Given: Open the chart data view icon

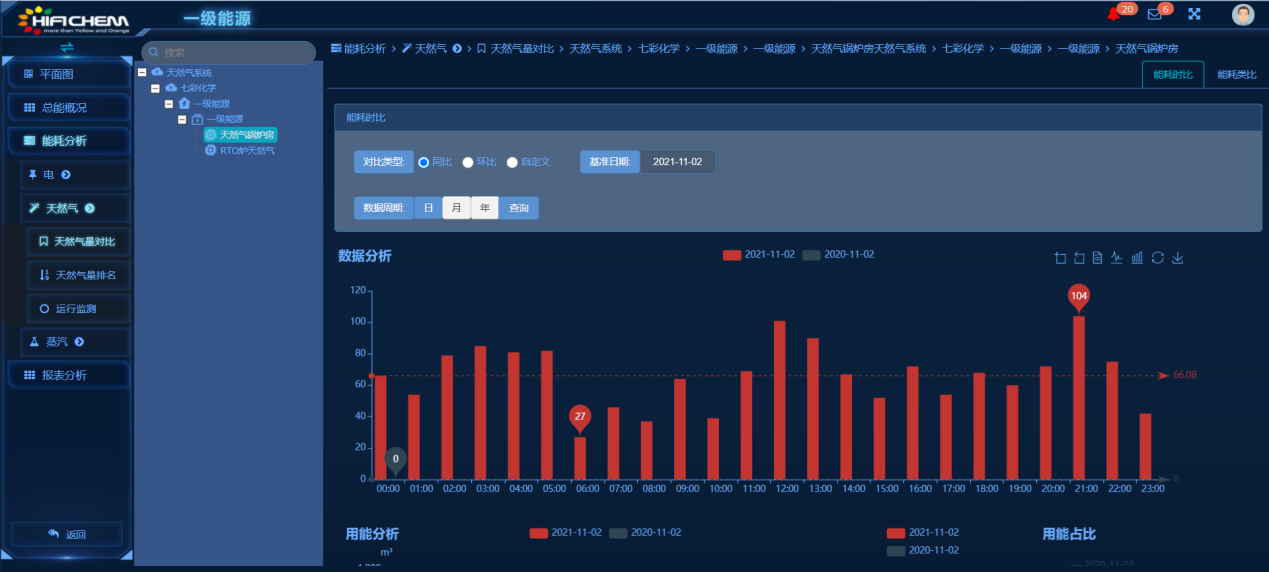Looking at the screenshot, I should (x=1097, y=258).
